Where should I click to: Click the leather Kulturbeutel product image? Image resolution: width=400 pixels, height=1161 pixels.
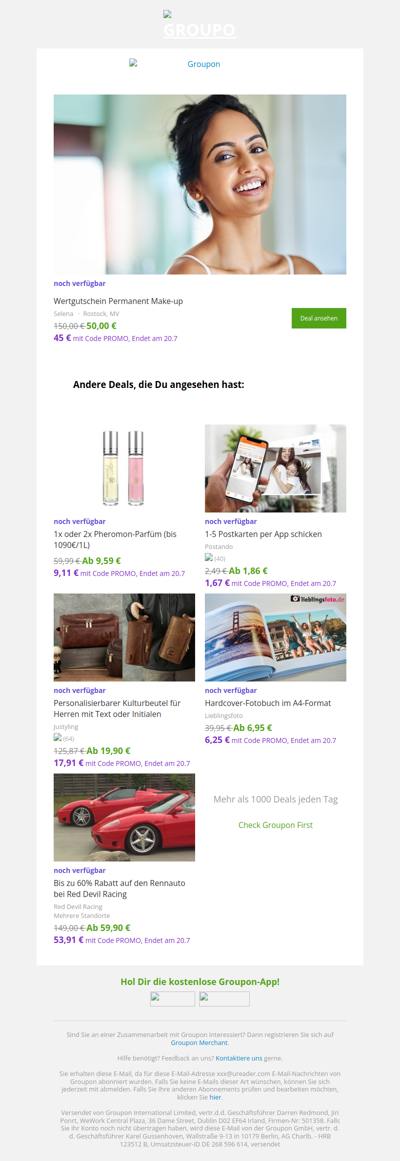pos(124,638)
